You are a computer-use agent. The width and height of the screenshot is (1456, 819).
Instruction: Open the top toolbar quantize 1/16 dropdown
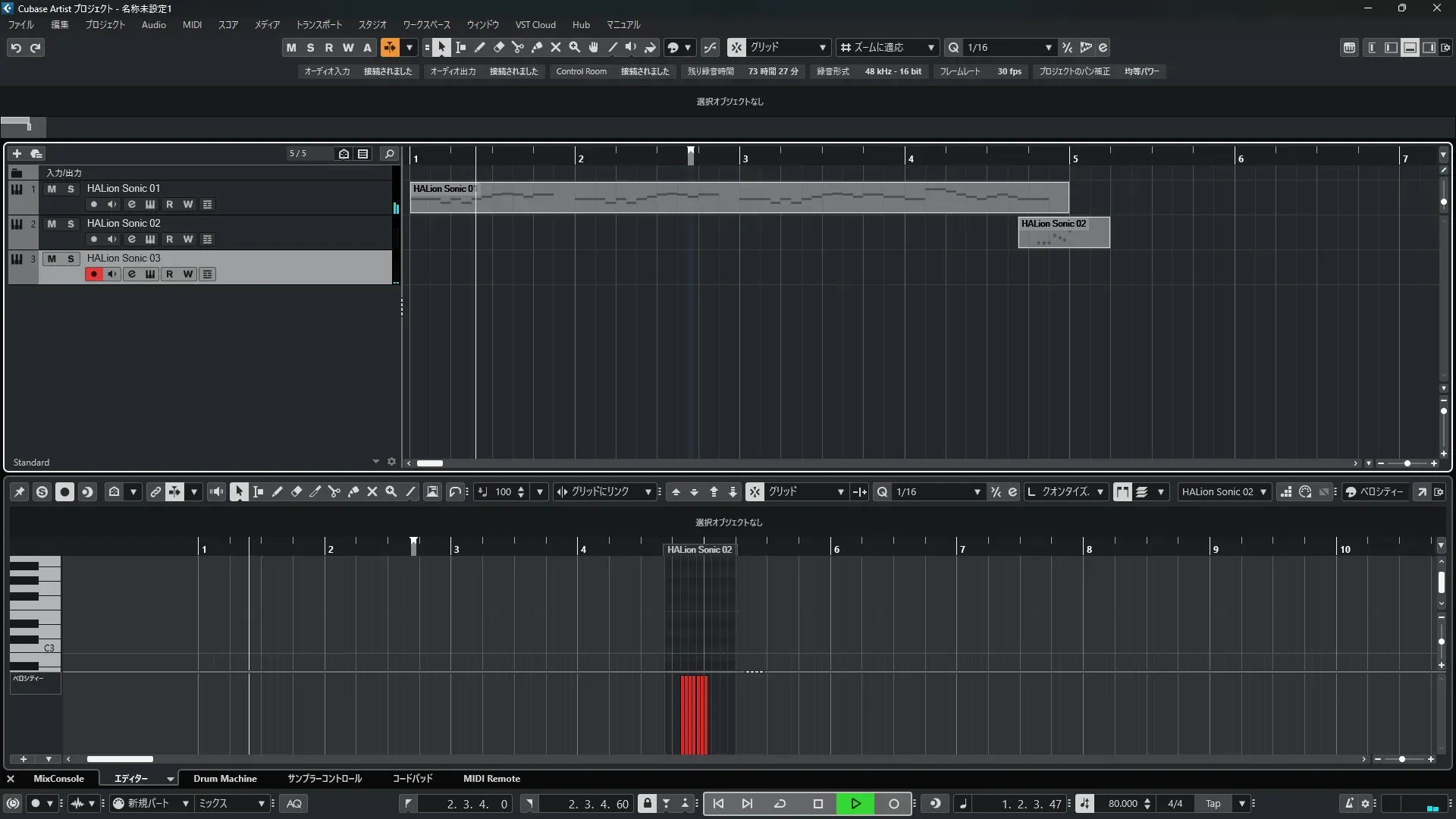pos(1048,48)
